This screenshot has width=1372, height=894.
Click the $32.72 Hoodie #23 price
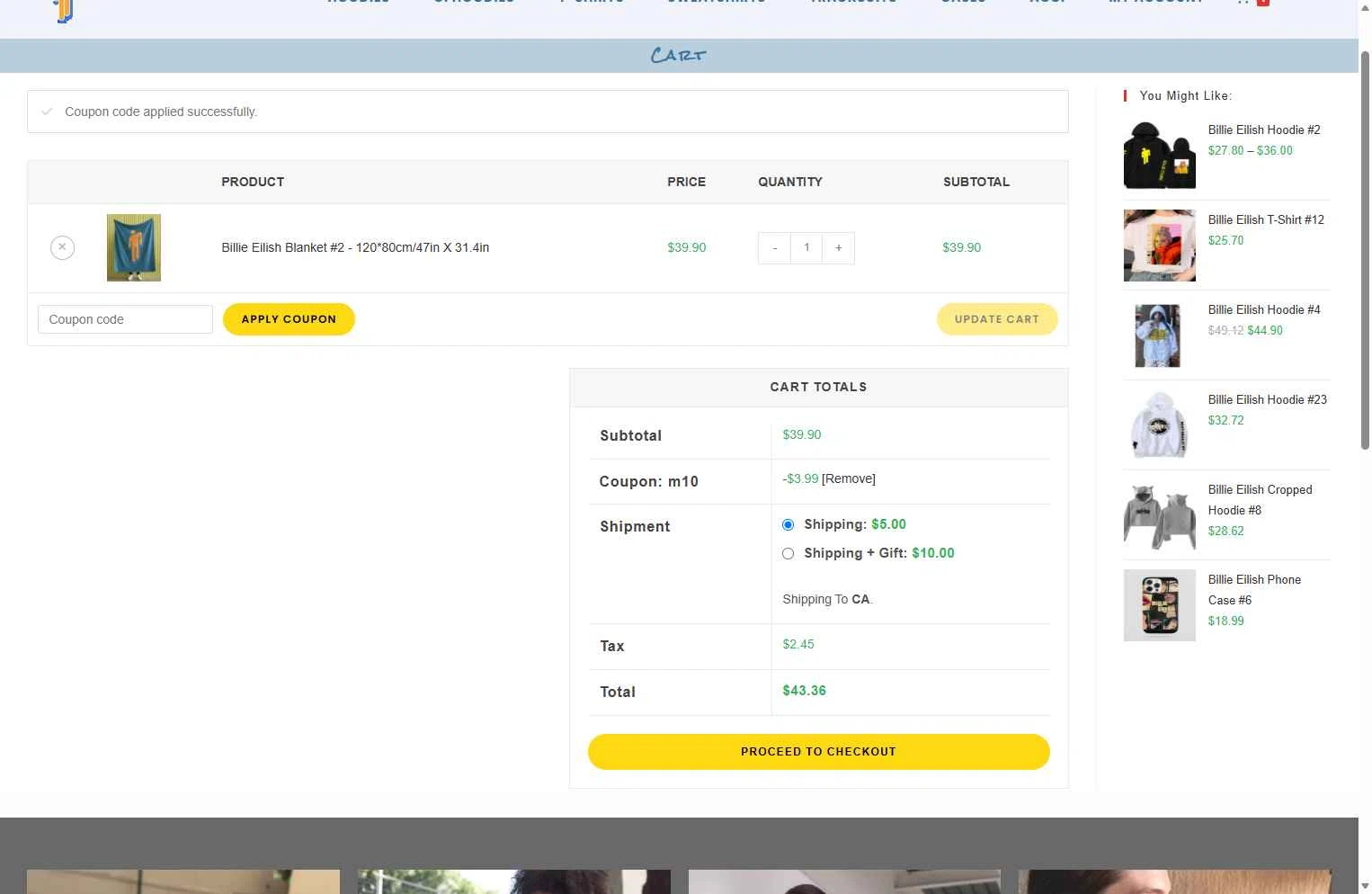(x=1226, y=420)
